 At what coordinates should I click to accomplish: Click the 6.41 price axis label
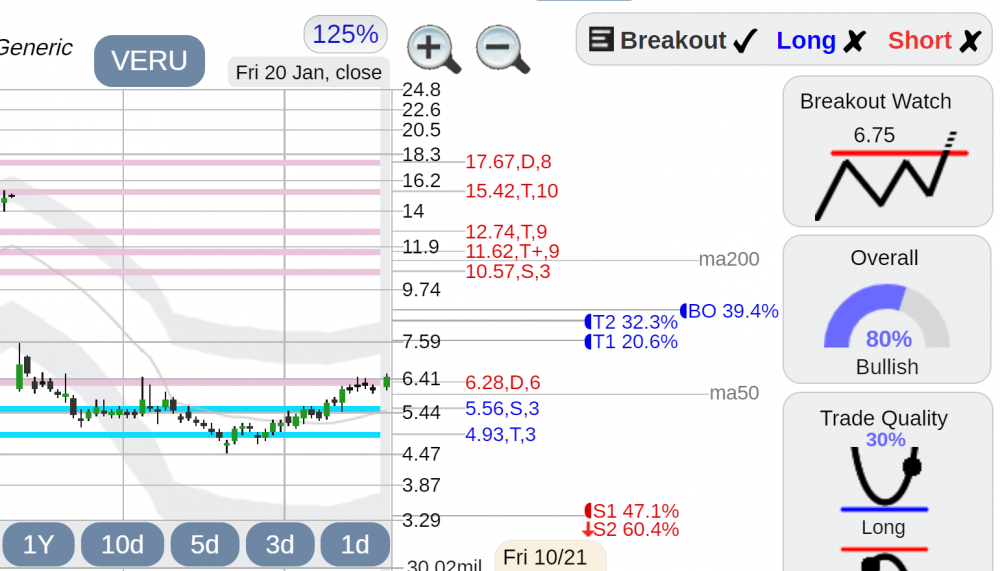(421, 379)
